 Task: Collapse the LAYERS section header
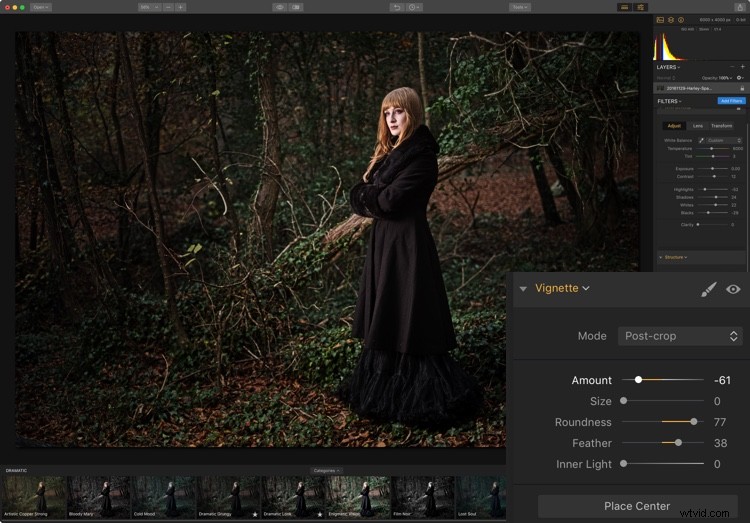668,67
